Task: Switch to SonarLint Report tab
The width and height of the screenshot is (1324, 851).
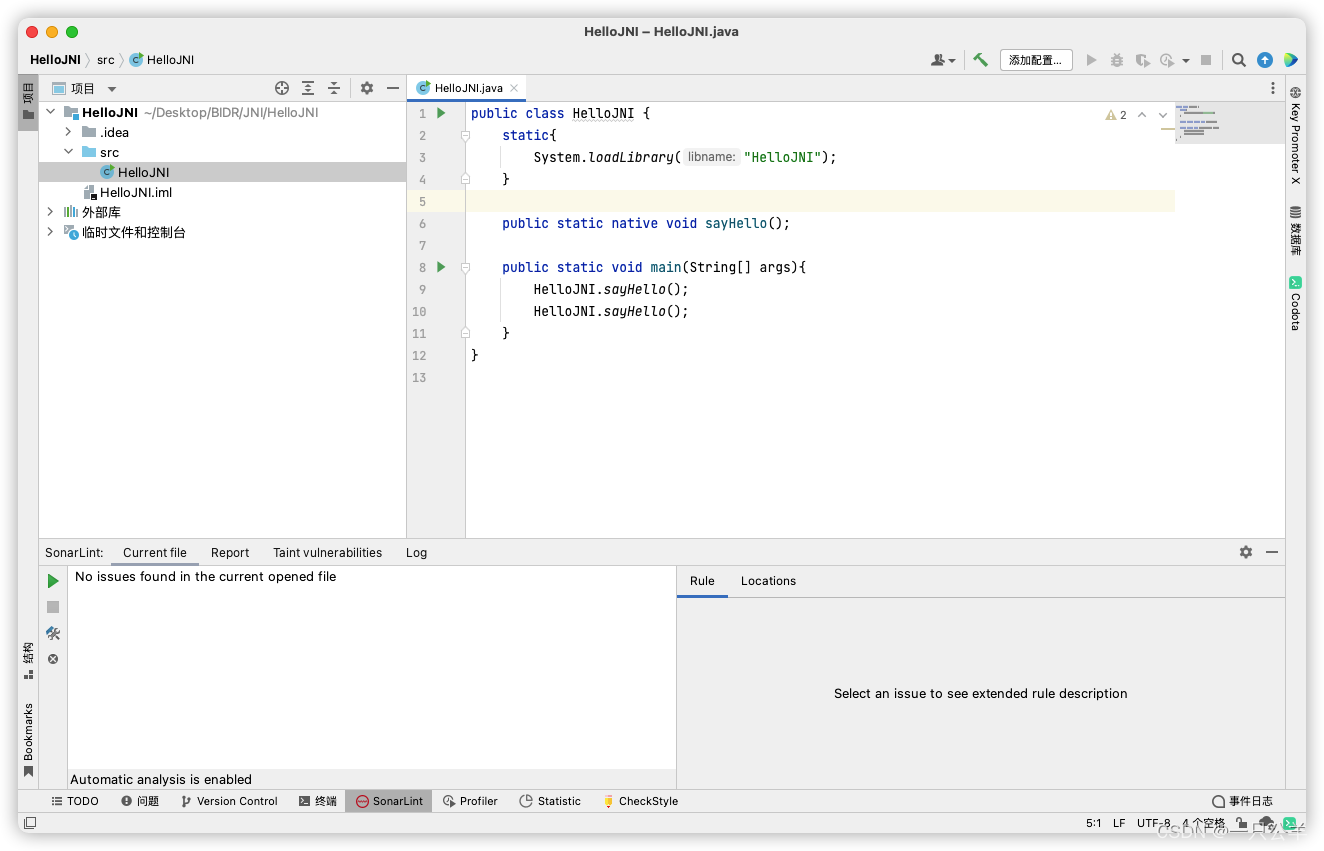Action: (230, 552)
